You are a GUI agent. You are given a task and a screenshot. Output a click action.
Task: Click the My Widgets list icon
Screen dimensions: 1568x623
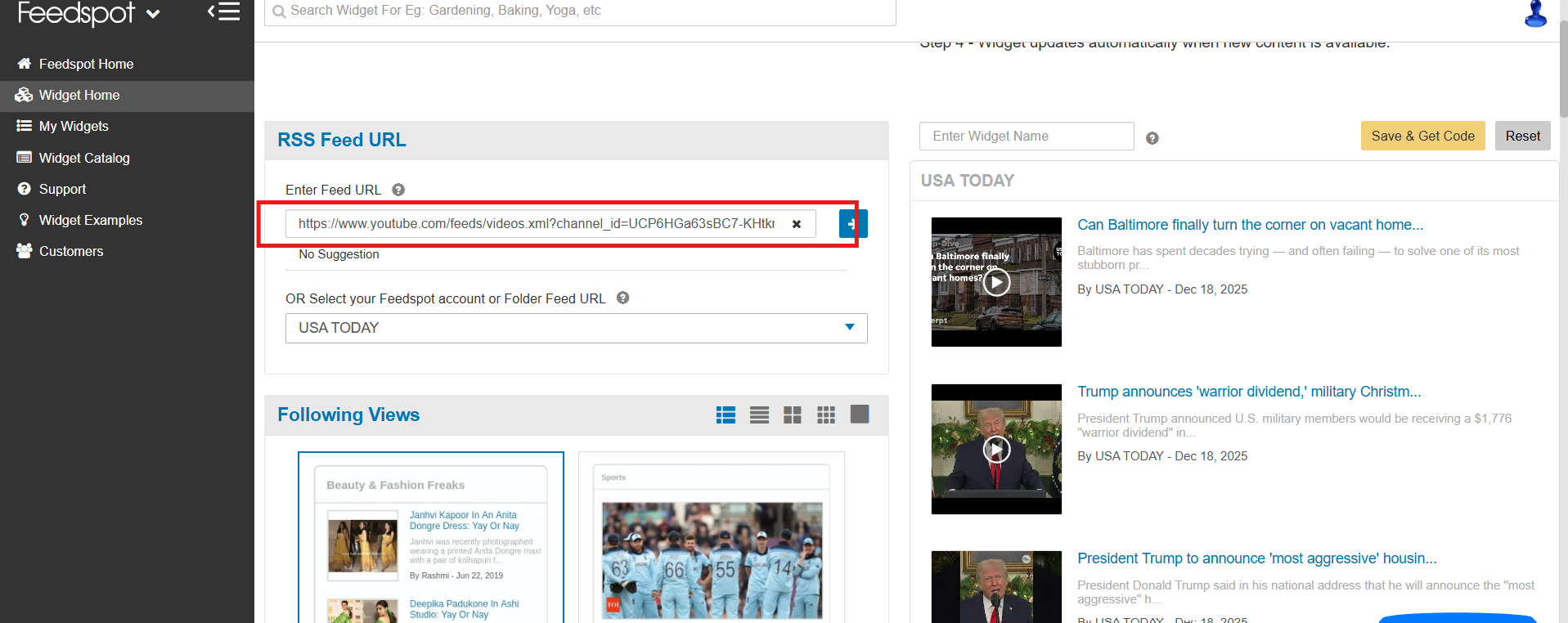pyautogui.click(x=25, y=126)
